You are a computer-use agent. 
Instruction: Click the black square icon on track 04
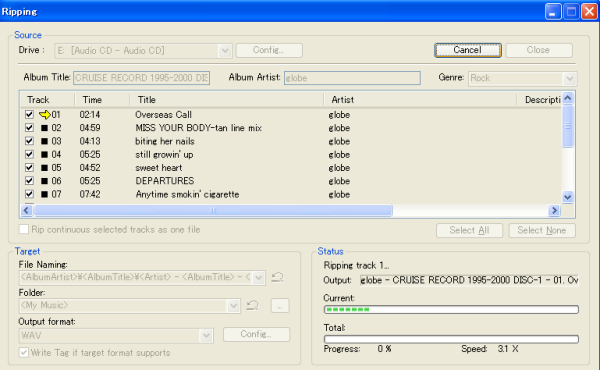[x=44, y=155]
